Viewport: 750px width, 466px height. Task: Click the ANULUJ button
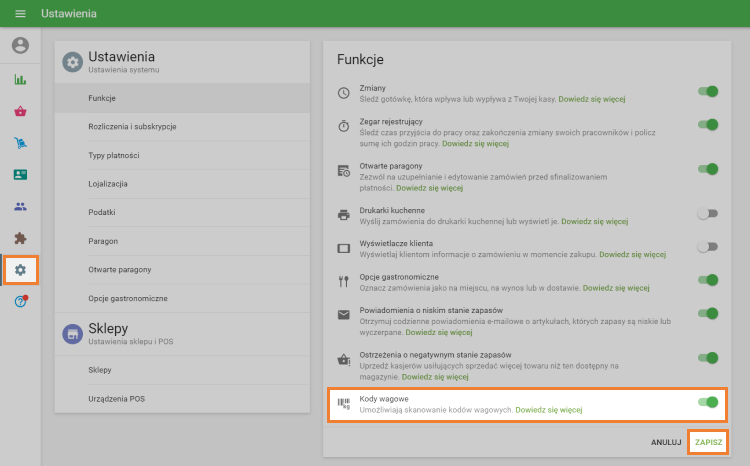coord(666,442)
